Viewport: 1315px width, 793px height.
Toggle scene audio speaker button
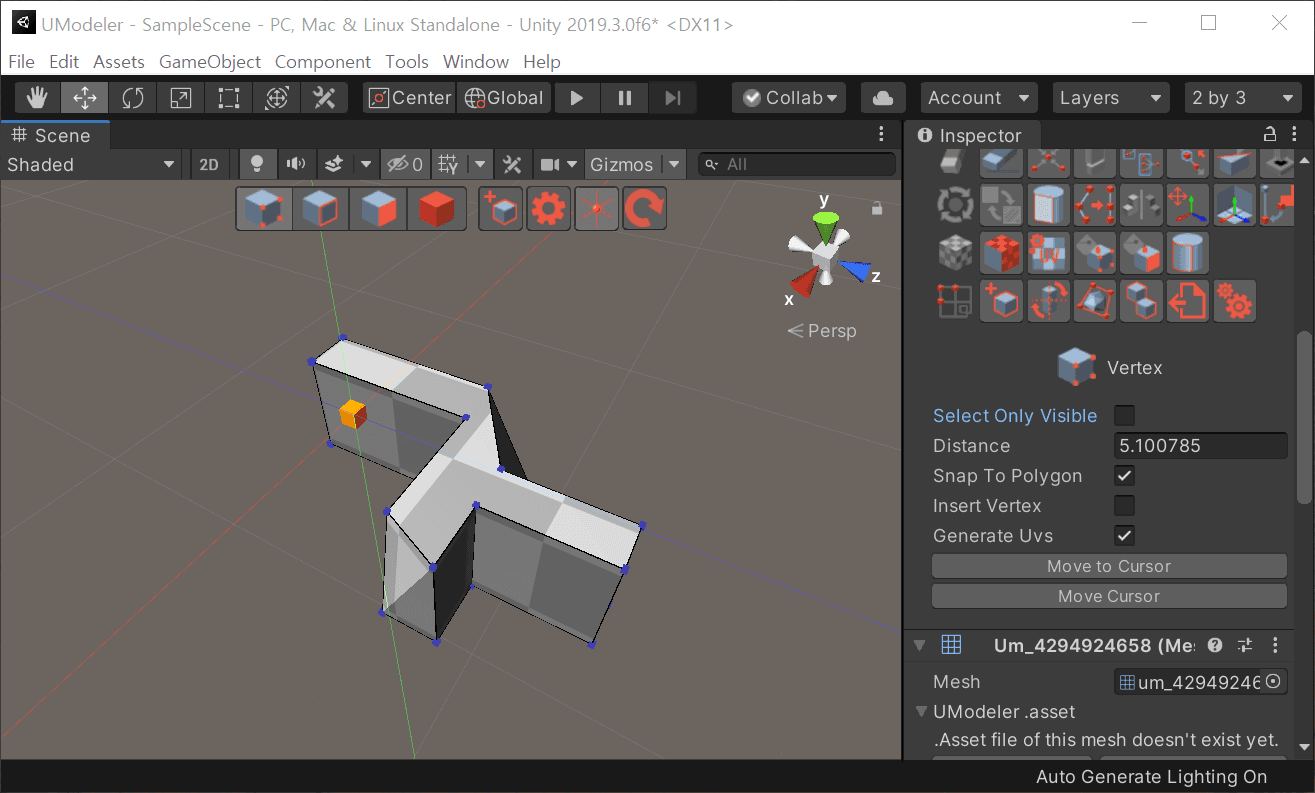point(296,164)
